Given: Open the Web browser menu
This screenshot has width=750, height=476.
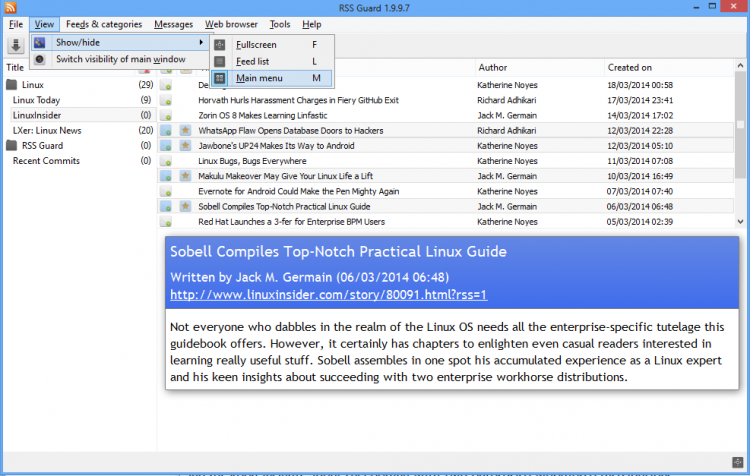Looking at the screenshot, I should tap(231, 24).
